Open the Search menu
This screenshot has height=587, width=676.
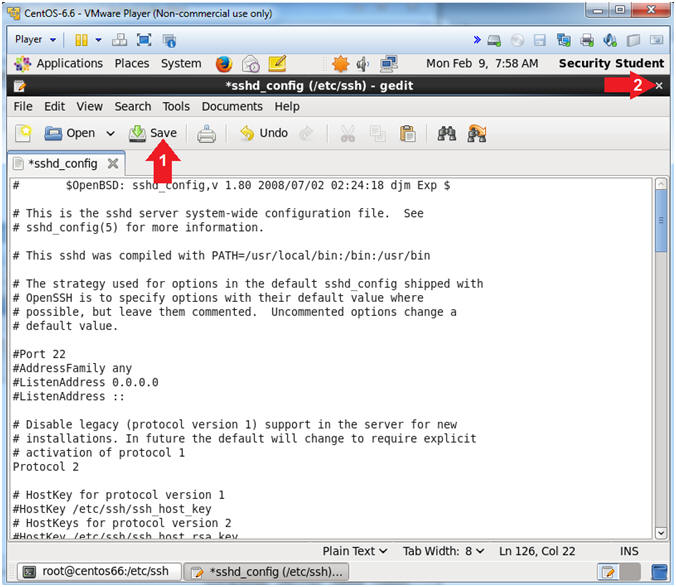(133, 106)
